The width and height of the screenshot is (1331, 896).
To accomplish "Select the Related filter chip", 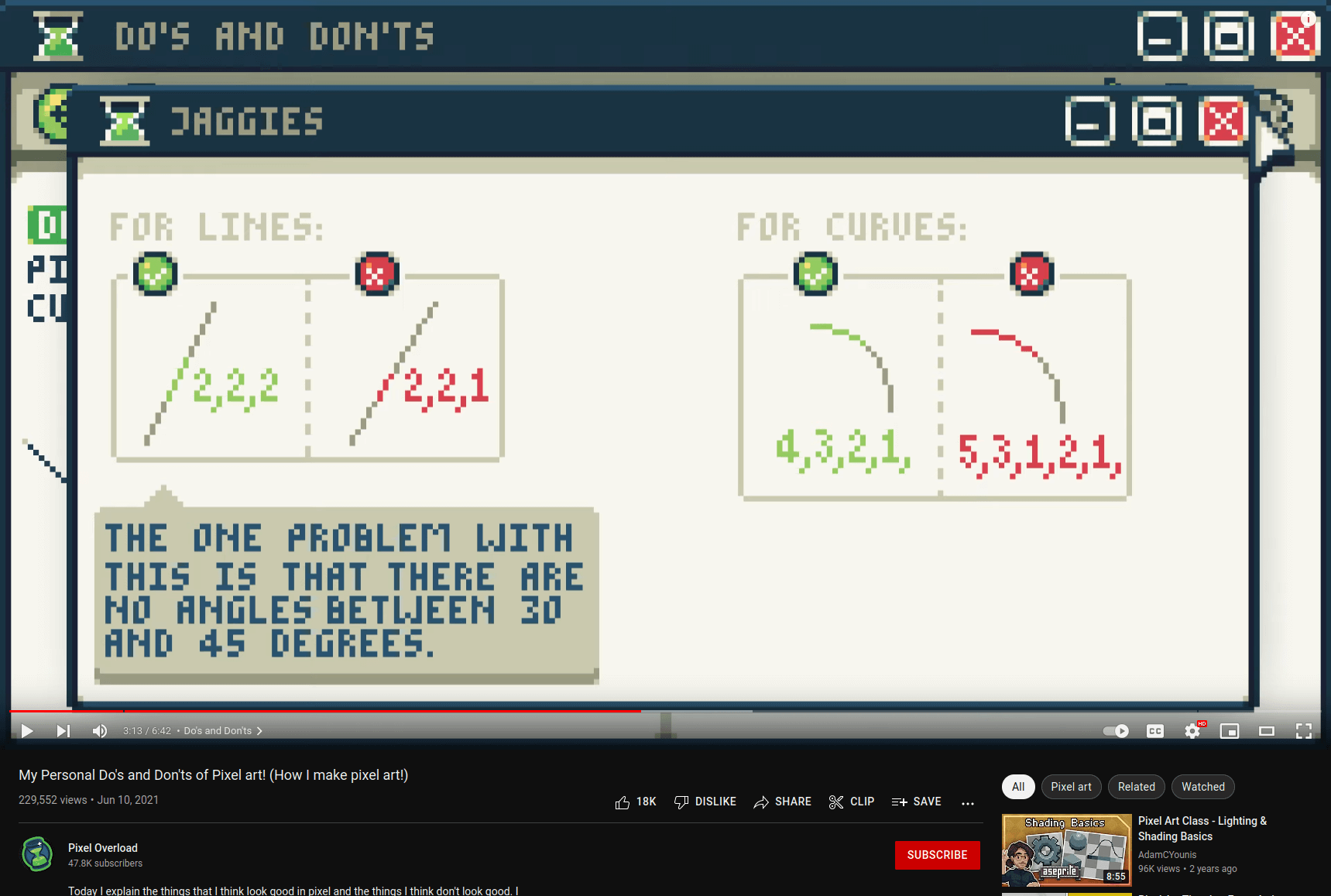I will [1136, 787].
